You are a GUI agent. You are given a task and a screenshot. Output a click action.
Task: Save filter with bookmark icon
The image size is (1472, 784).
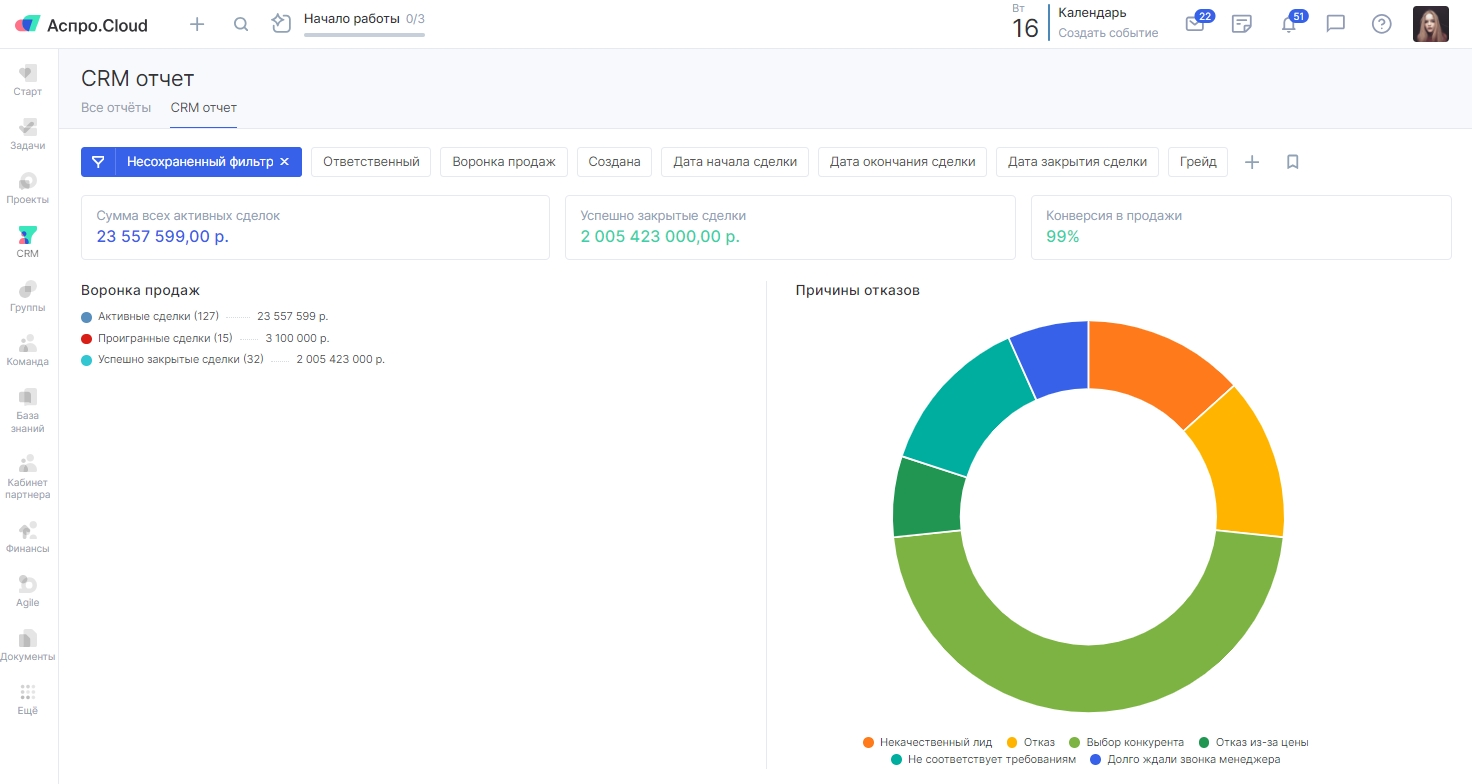click(x=1292, y=162)
